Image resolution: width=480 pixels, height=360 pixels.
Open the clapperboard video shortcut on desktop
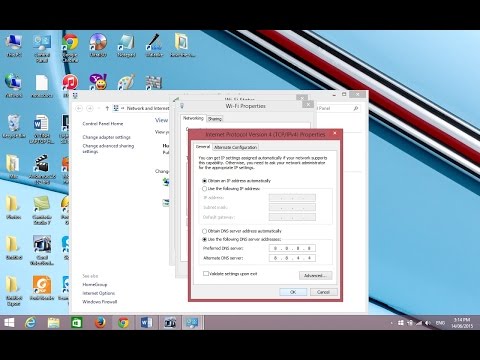click(x=42, y=170)
